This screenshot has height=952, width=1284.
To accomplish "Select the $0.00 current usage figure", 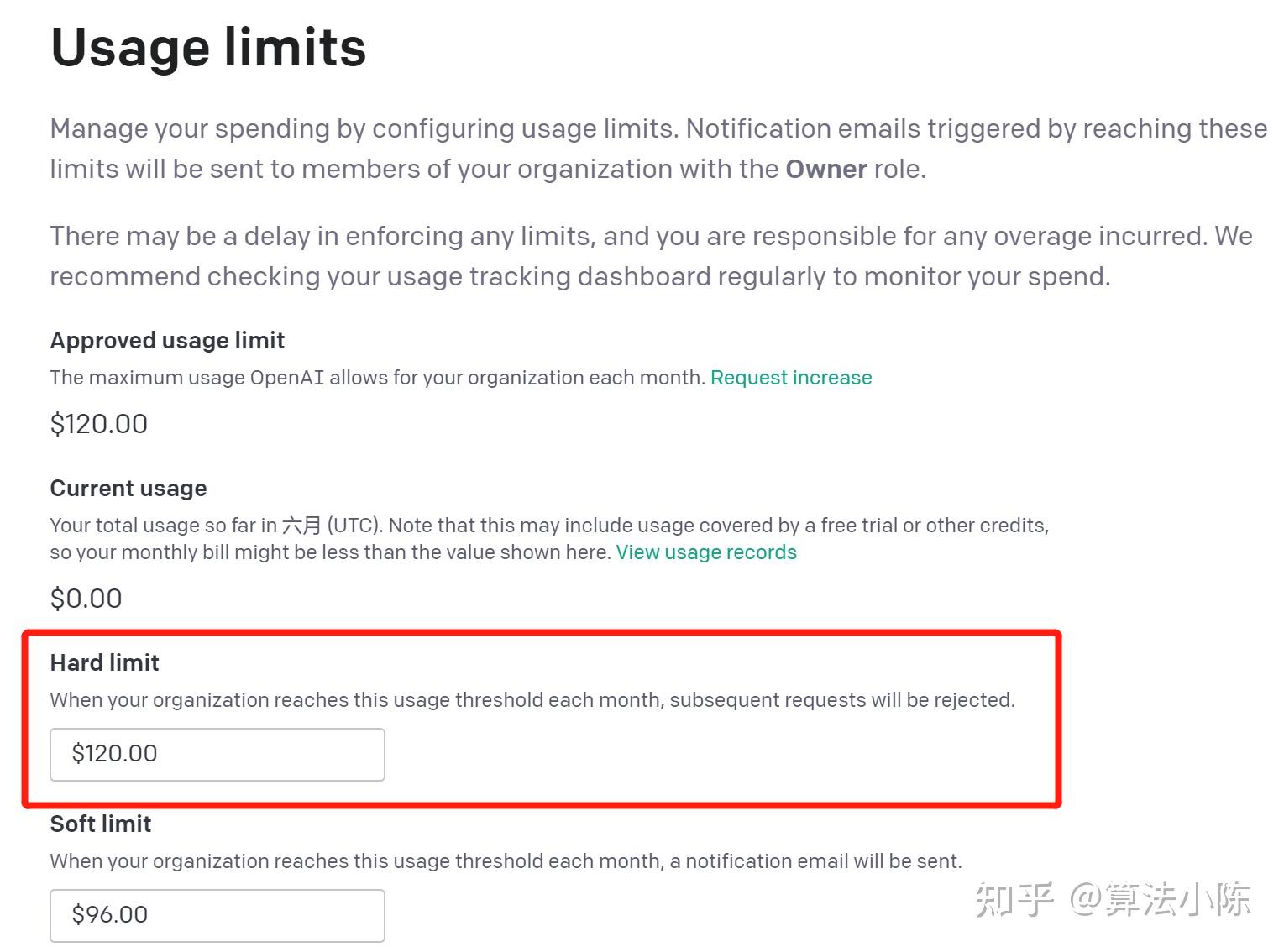I will click(86, 598).
